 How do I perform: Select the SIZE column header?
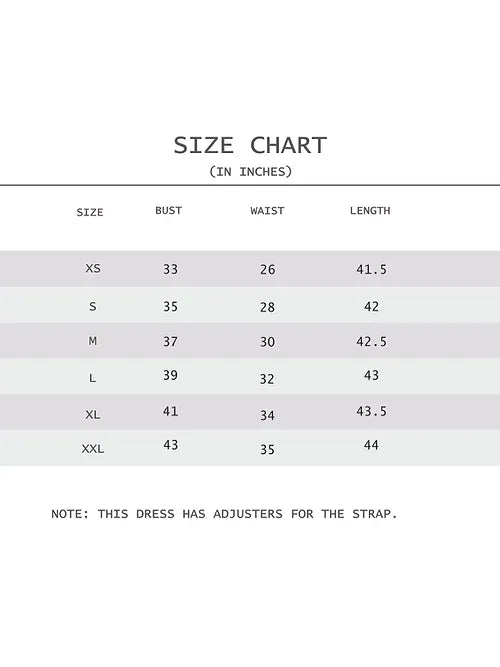point(90,212)
